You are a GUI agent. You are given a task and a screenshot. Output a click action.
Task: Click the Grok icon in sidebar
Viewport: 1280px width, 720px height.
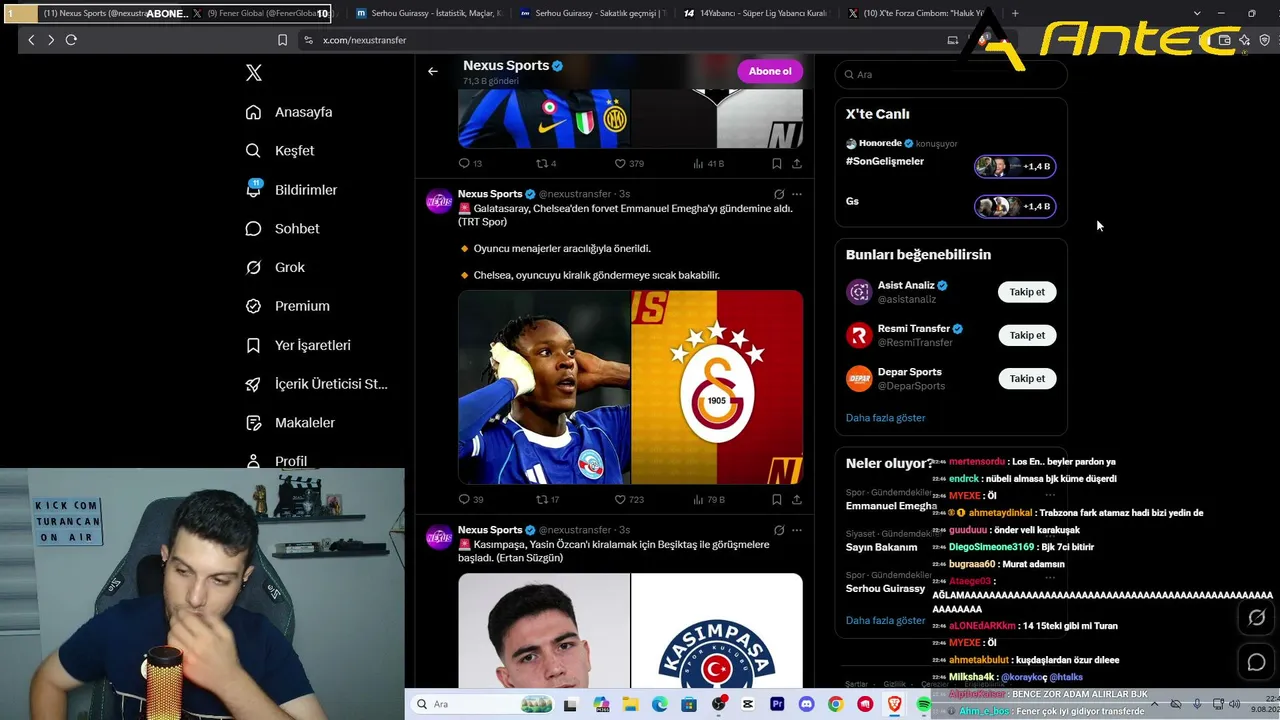point(254,267)
